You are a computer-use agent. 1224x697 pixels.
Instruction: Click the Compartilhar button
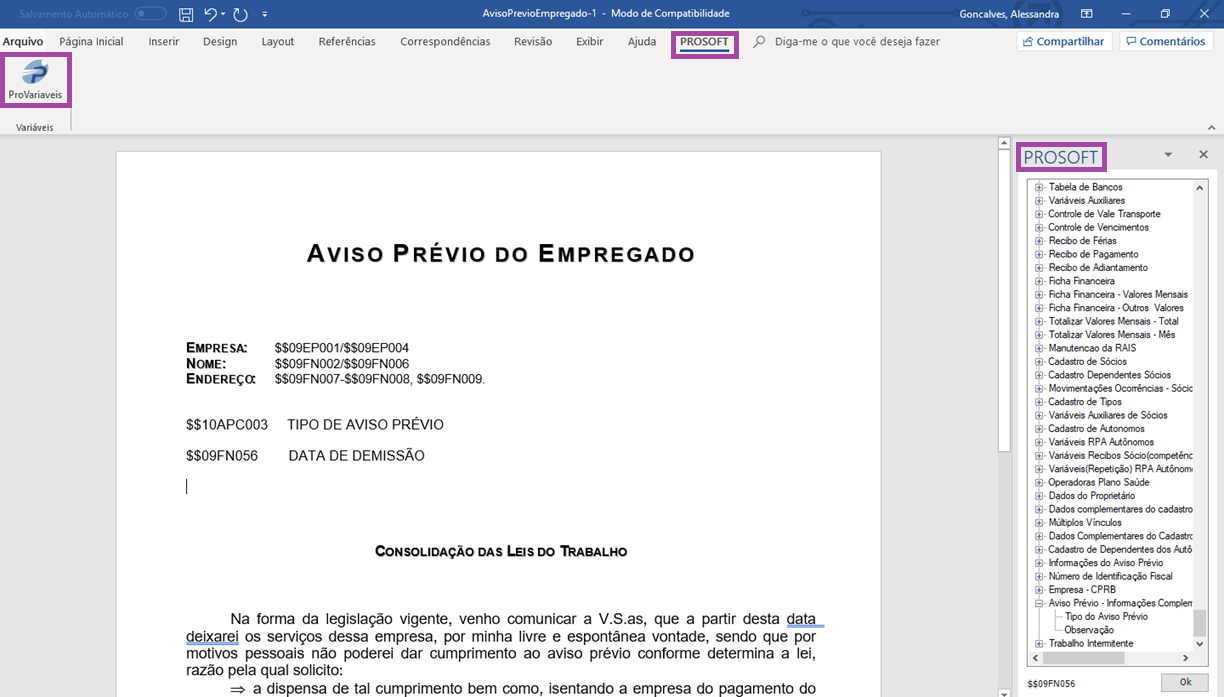[x=1064, y=40]
